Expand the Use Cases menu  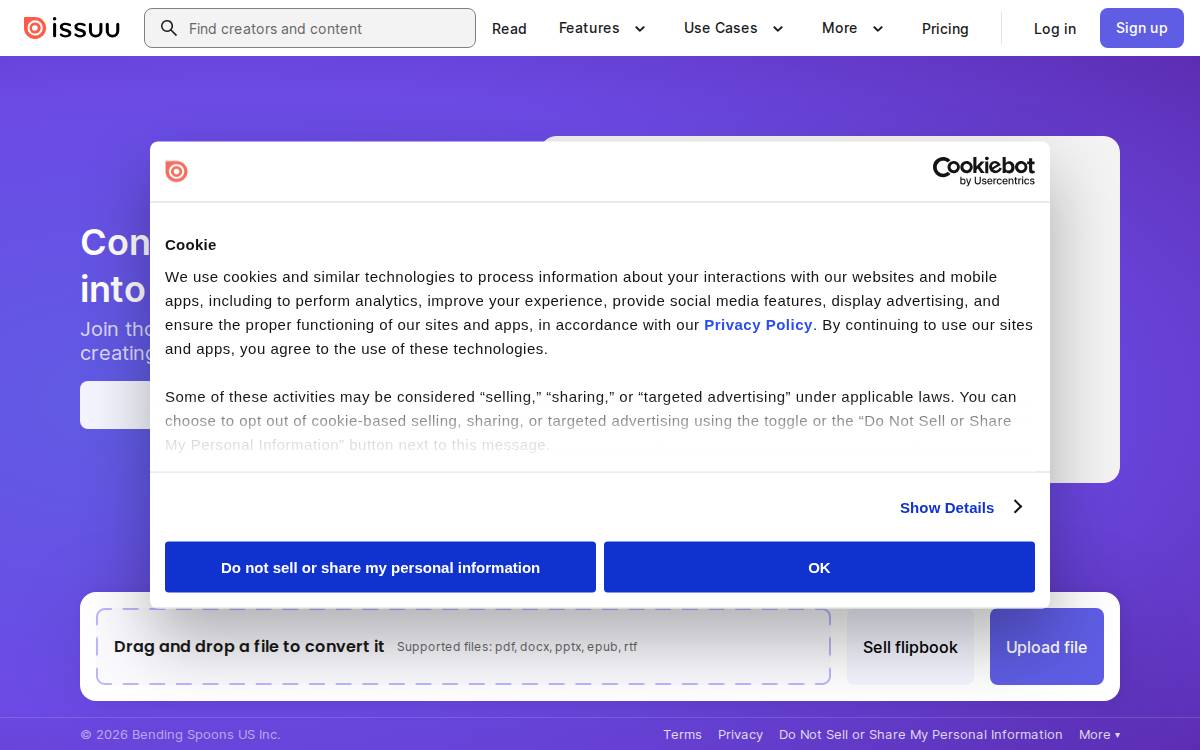click(x=734, y=28)
